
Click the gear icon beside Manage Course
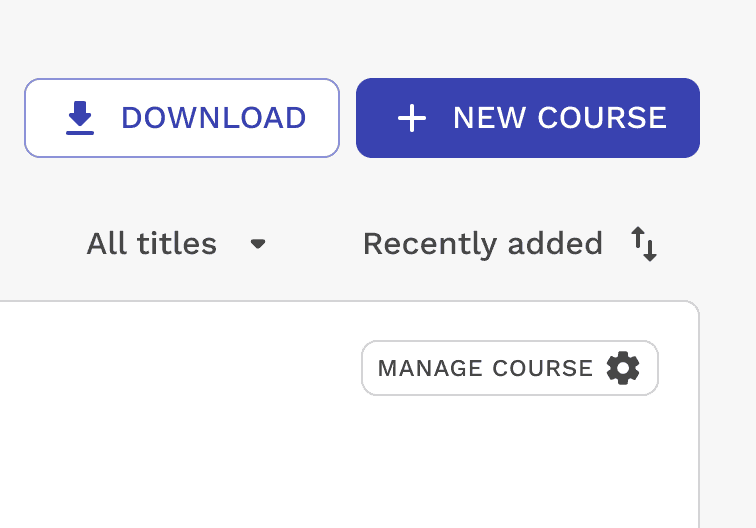(x=623, y=368)
